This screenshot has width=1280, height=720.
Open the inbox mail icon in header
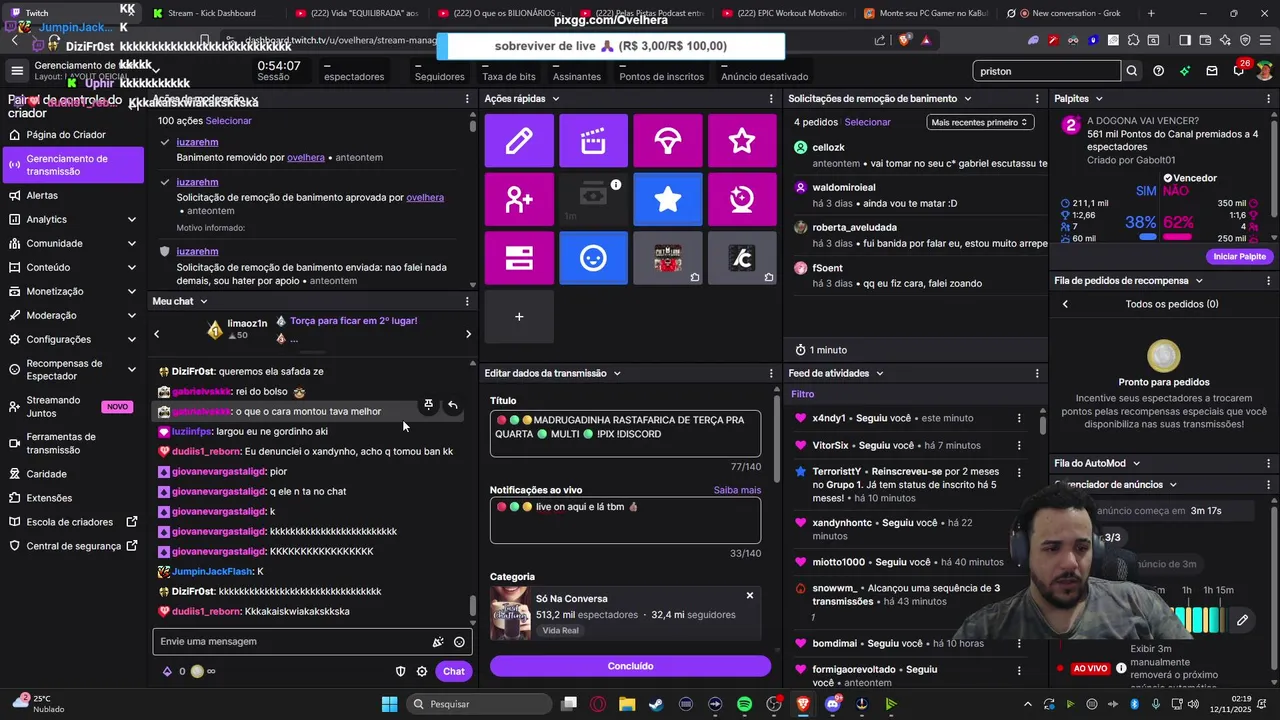(1212, 71)
